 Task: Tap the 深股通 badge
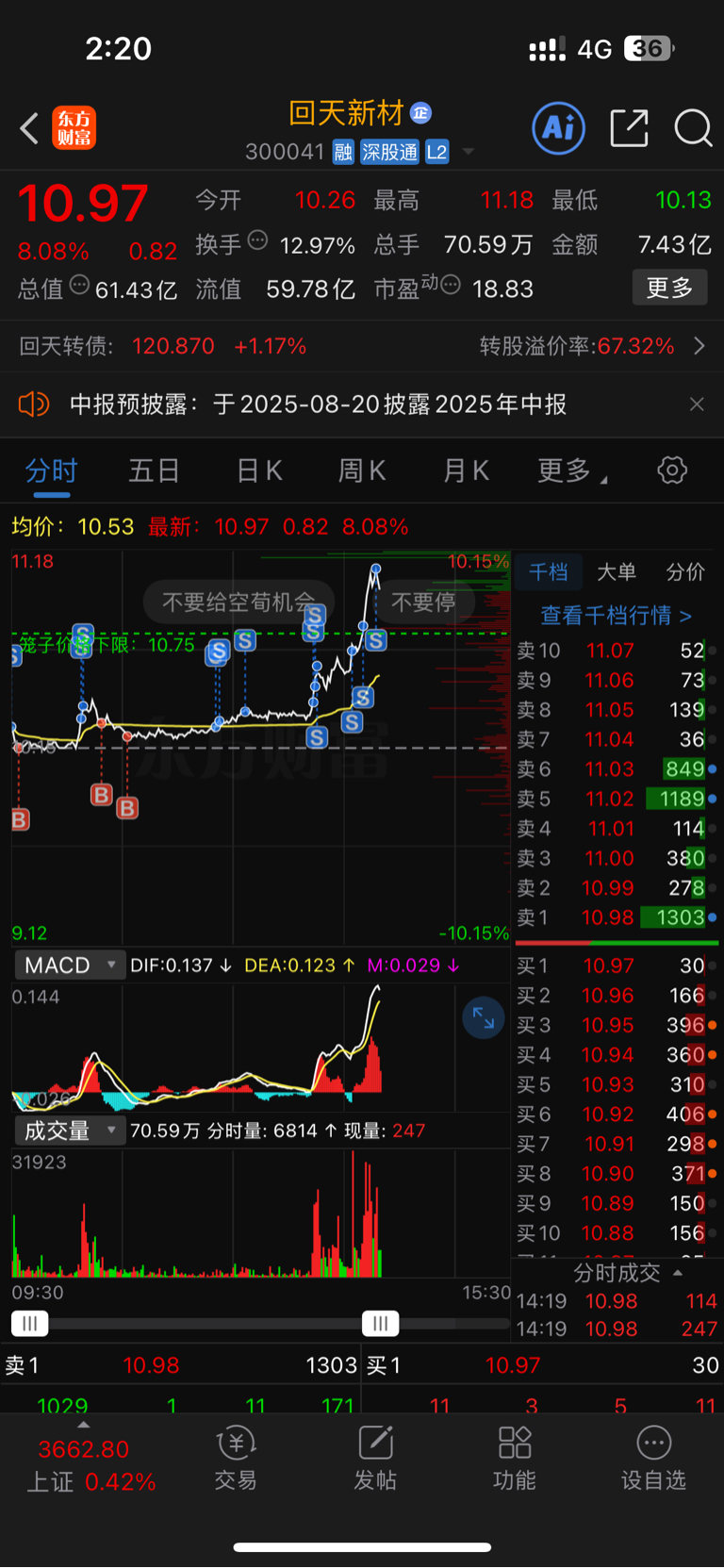point(389,152)
